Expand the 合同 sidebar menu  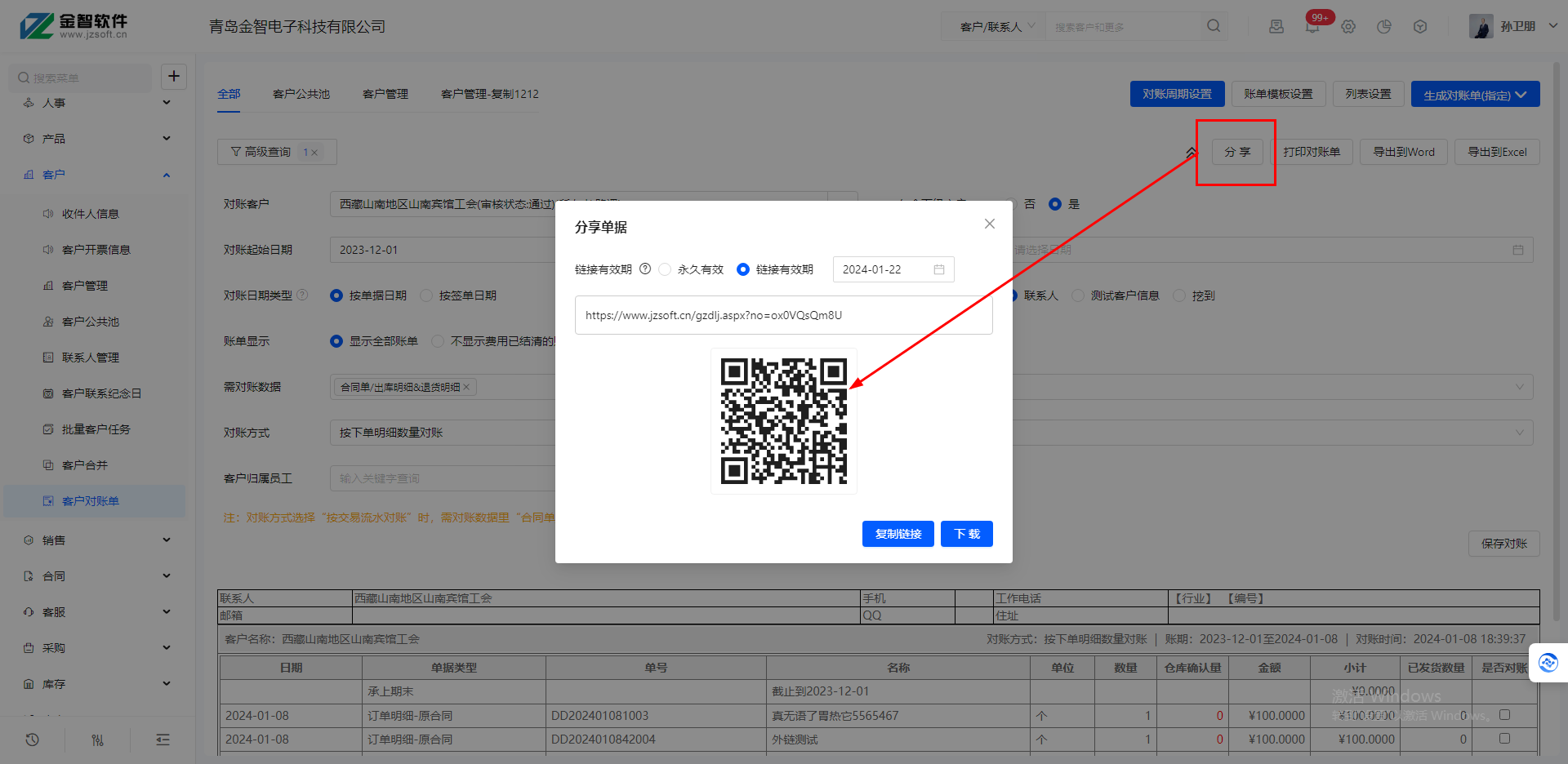point(96,576)
